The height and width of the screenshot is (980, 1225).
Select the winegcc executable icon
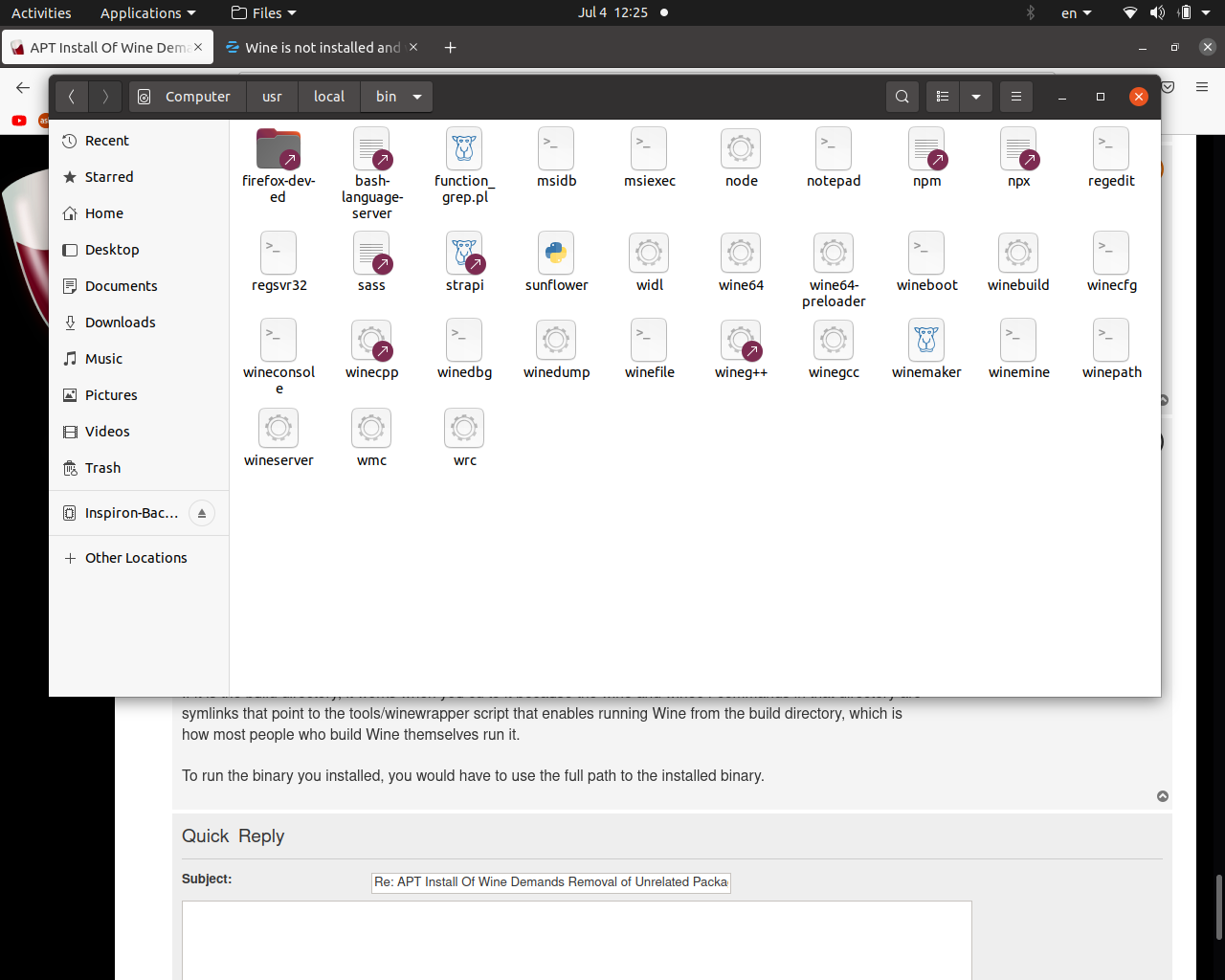point(834,341)
